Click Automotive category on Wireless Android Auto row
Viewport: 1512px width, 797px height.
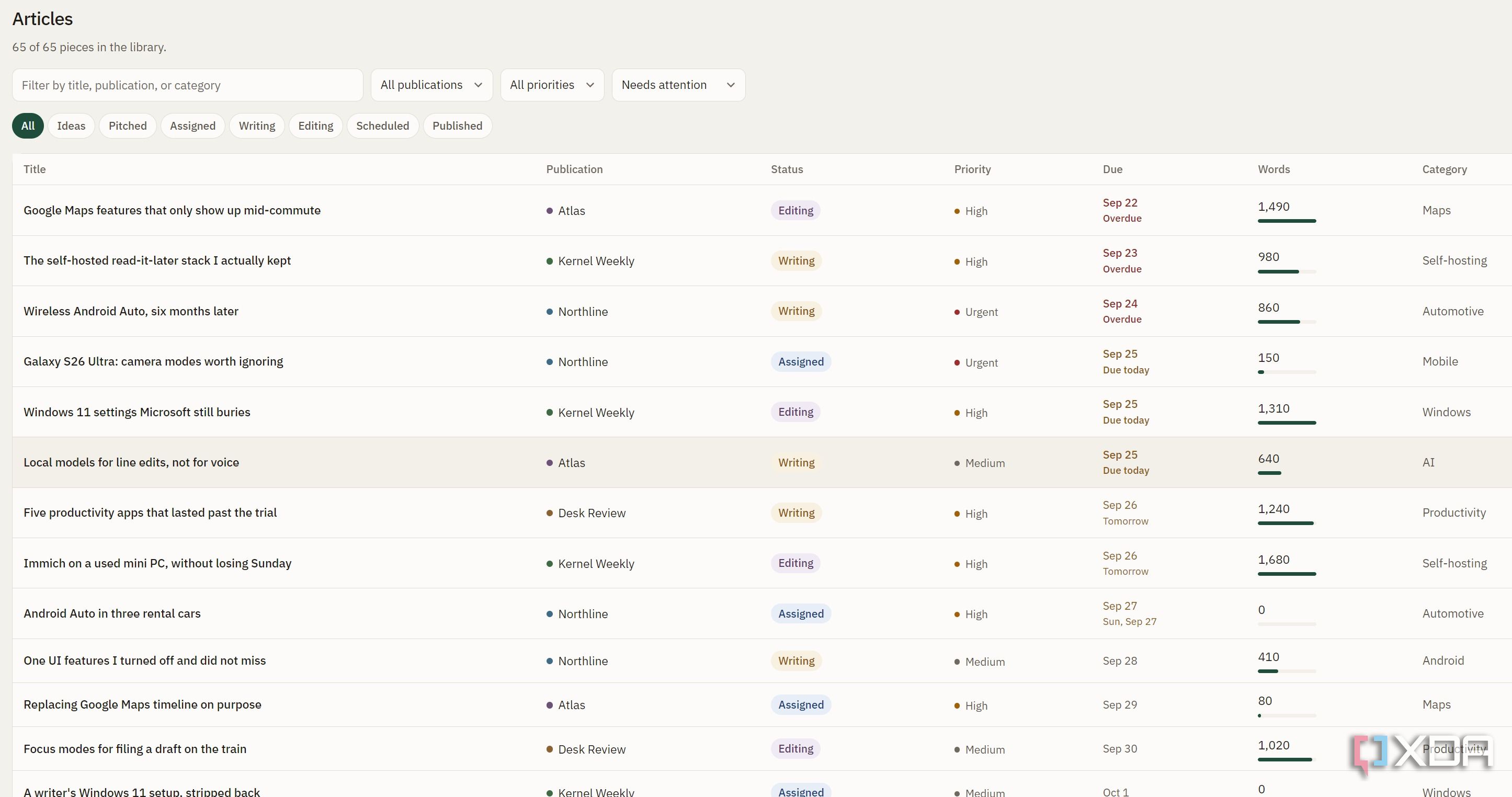[x=1452, y=311]
